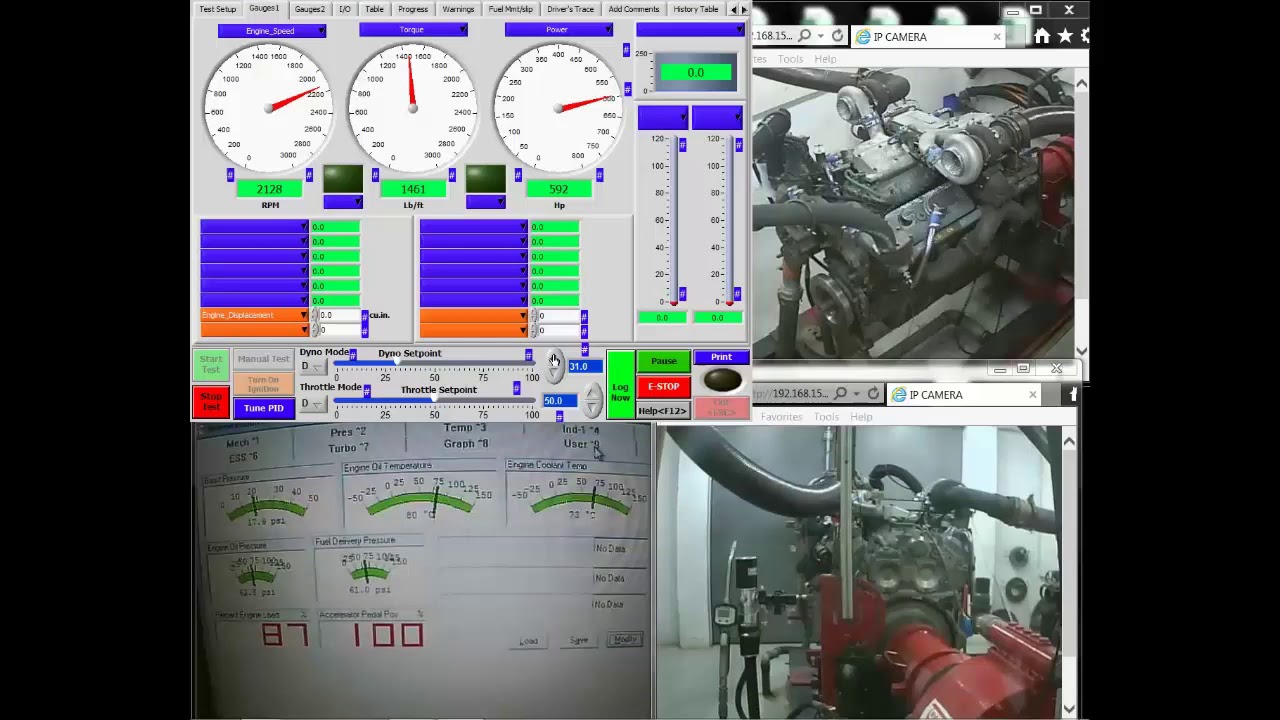The width and height of the screenshot is (1280, 720).
Task: Close the top IP CAMERA tab
Action: (x=997, y=37)
